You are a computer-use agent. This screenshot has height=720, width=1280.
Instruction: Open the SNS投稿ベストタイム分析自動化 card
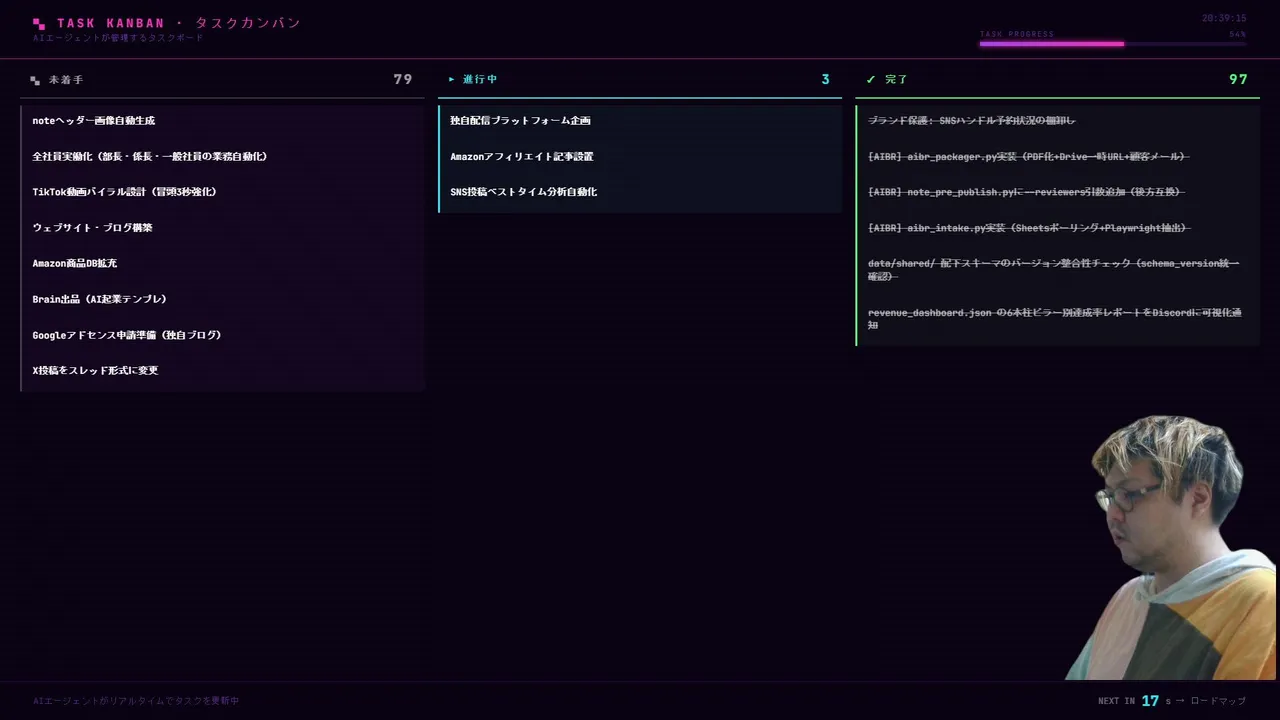point(640,192)
